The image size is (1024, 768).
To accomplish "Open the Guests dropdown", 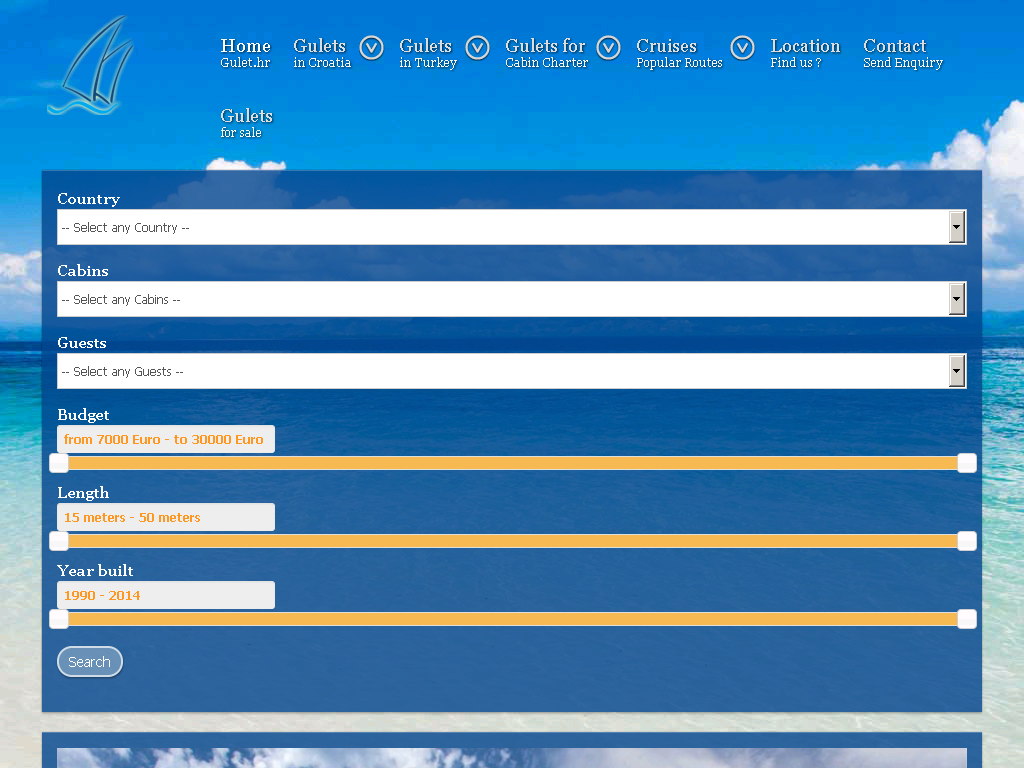I will (x=511, y=371).
